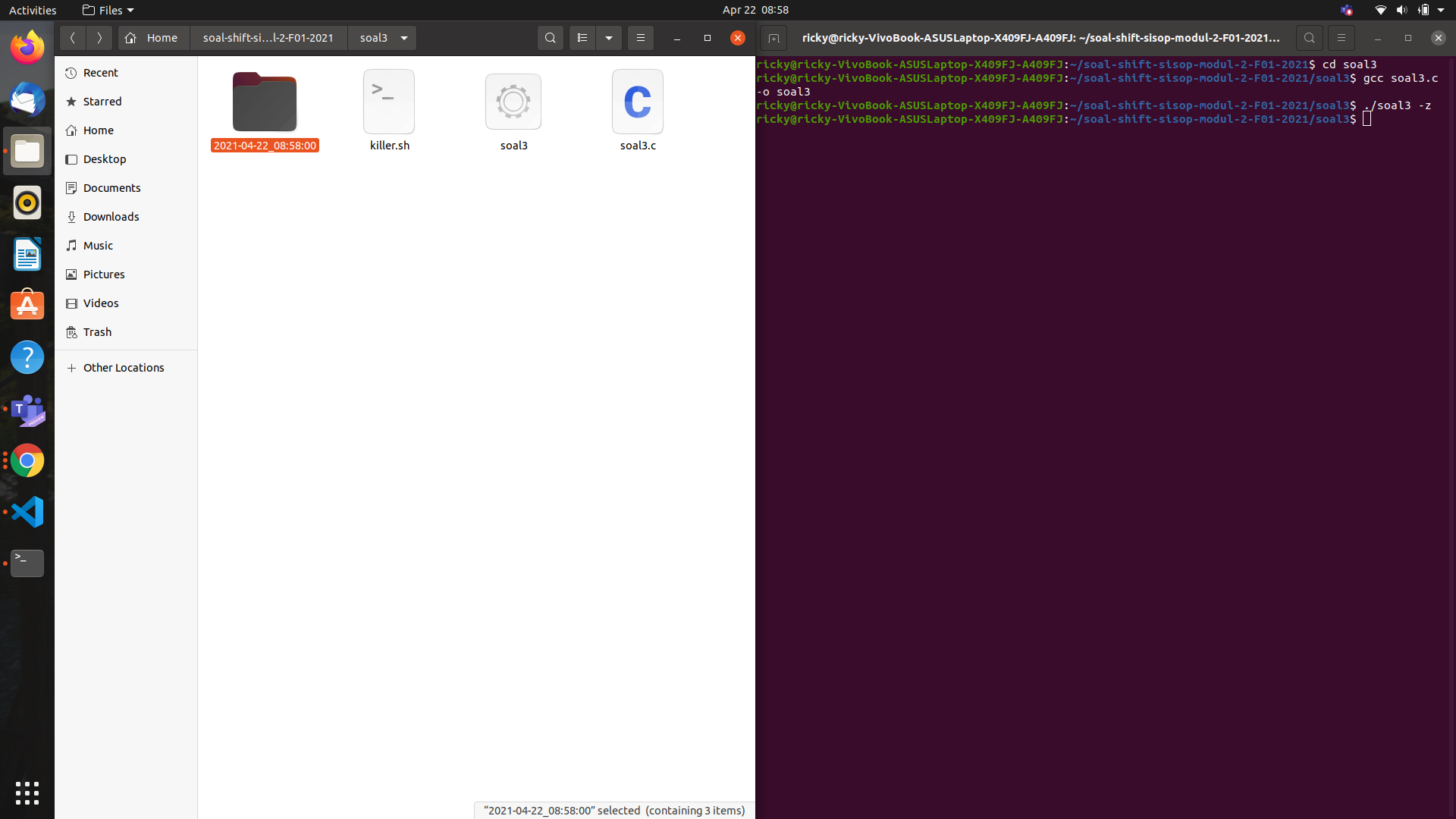Open search in the Files window
The height and width of the screenshot is (819, 1456).
(551, 38)
